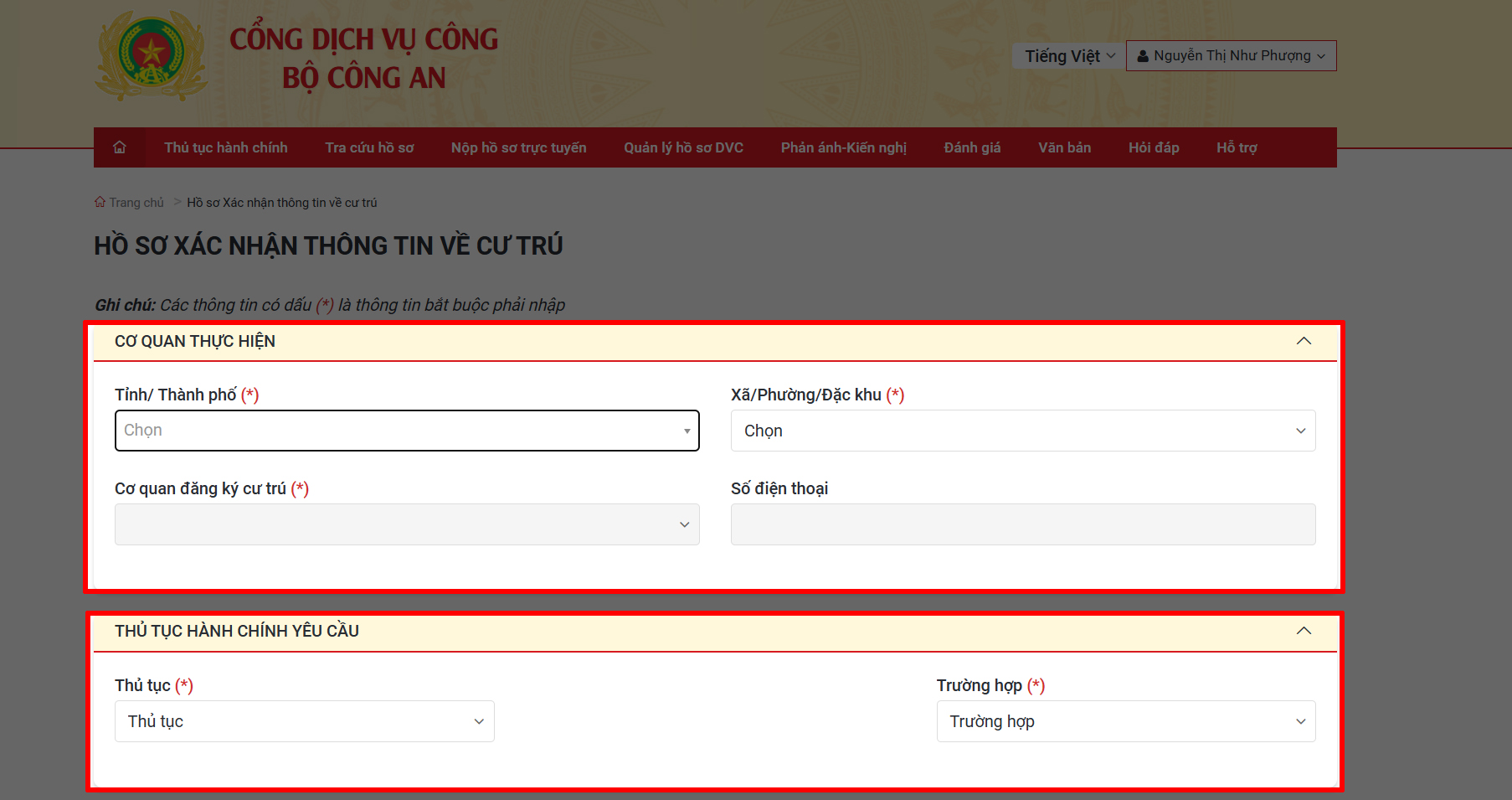Open the Quản lý hồ sơ DVC menu
Viewport: 1512px width, 800px height.
coord(683,147)
